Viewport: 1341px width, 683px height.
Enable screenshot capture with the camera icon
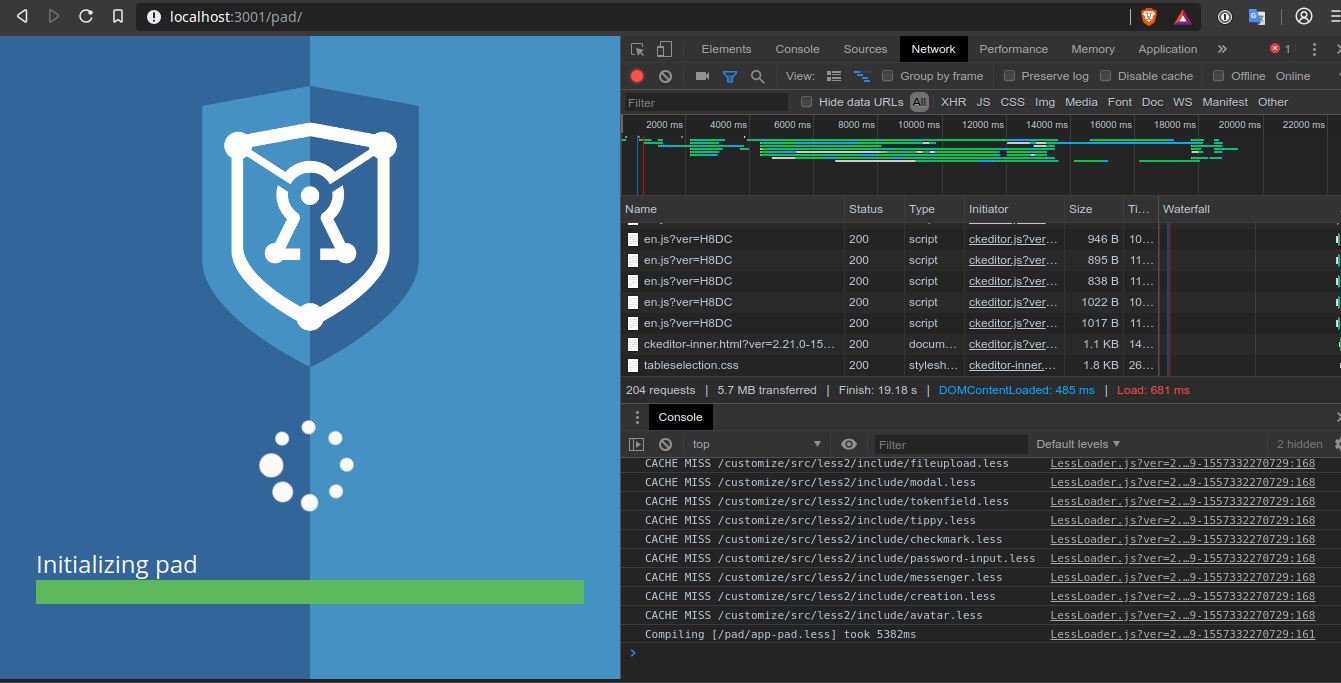702,76
